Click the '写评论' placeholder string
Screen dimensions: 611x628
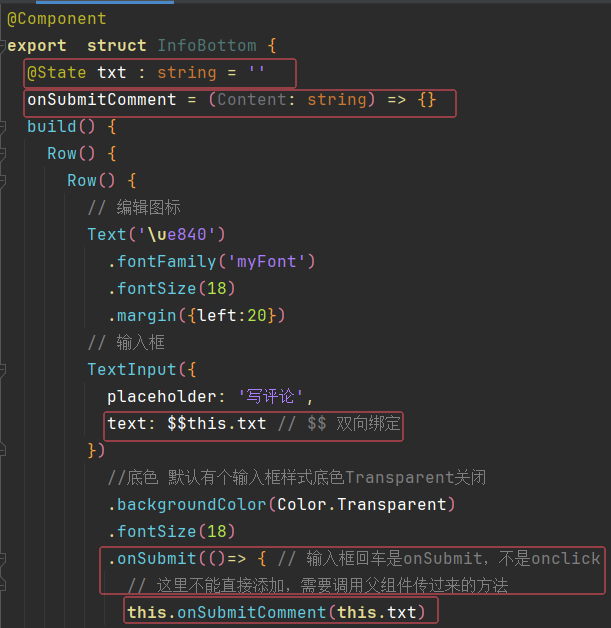271,397
